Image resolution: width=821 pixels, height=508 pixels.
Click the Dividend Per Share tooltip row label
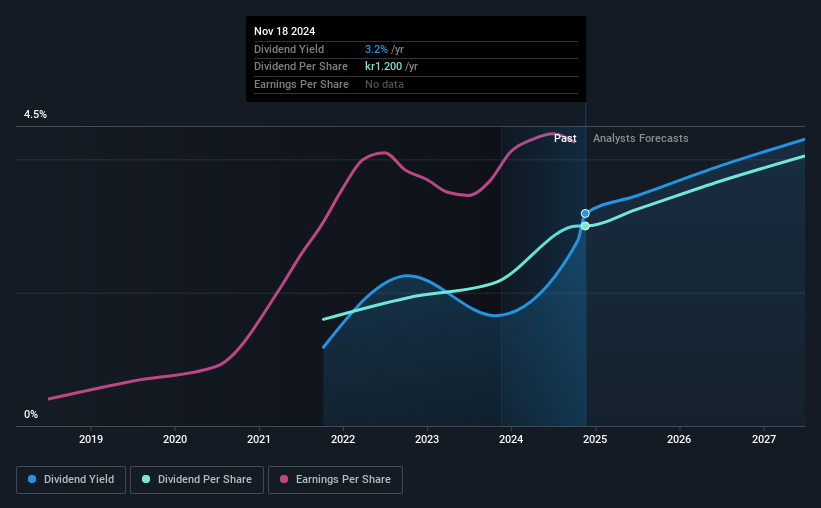pyautogui.click(x=301, y=67)
